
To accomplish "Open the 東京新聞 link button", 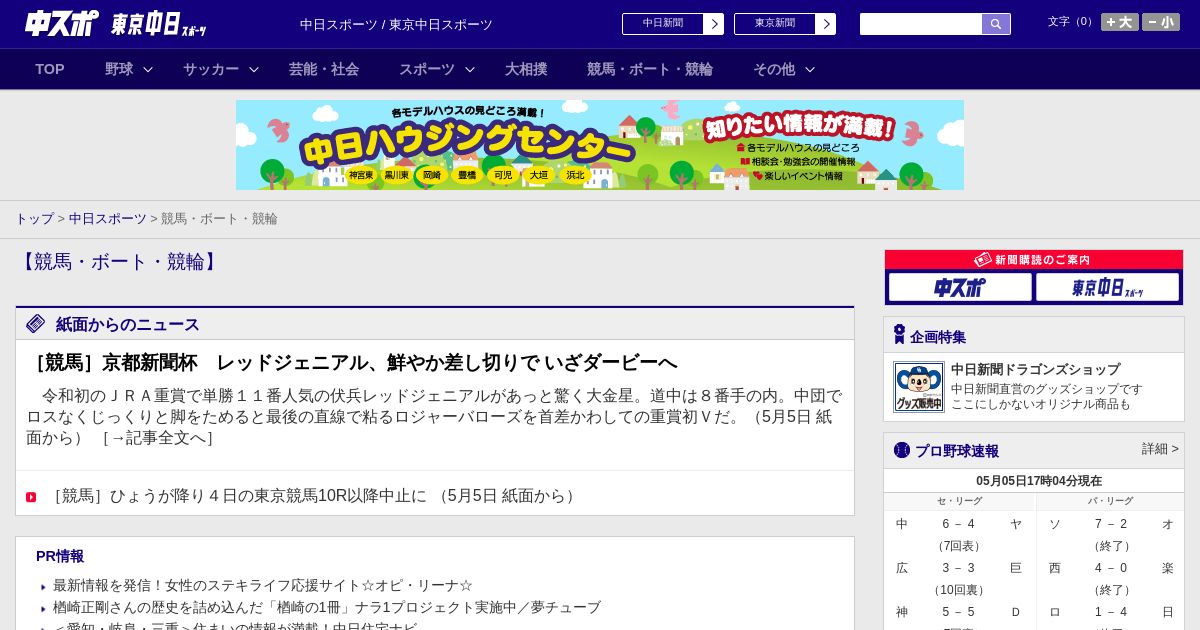I will click(775, 24).
